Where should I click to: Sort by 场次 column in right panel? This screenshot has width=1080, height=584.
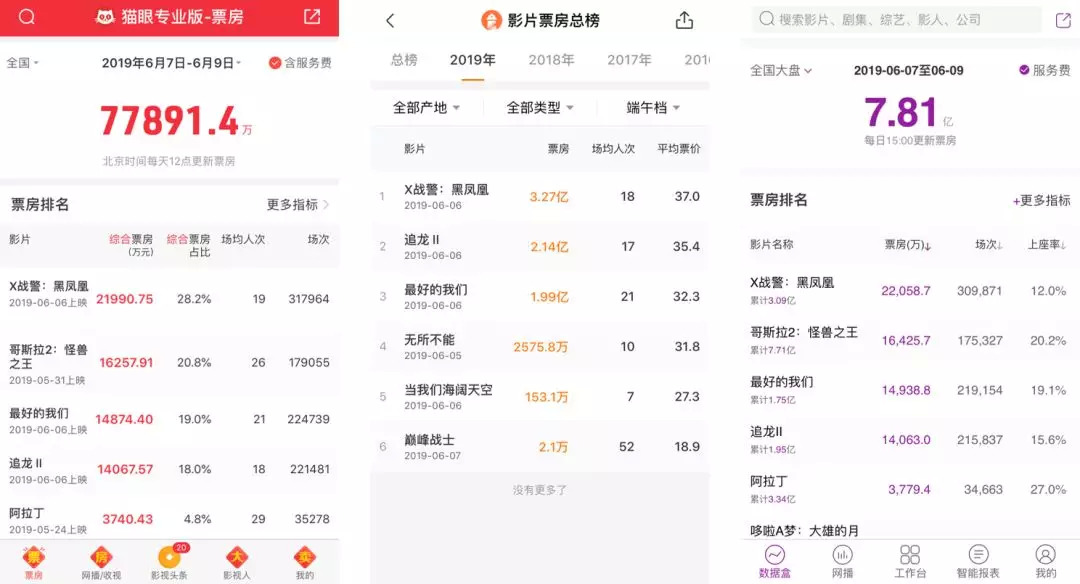point(988,244)
